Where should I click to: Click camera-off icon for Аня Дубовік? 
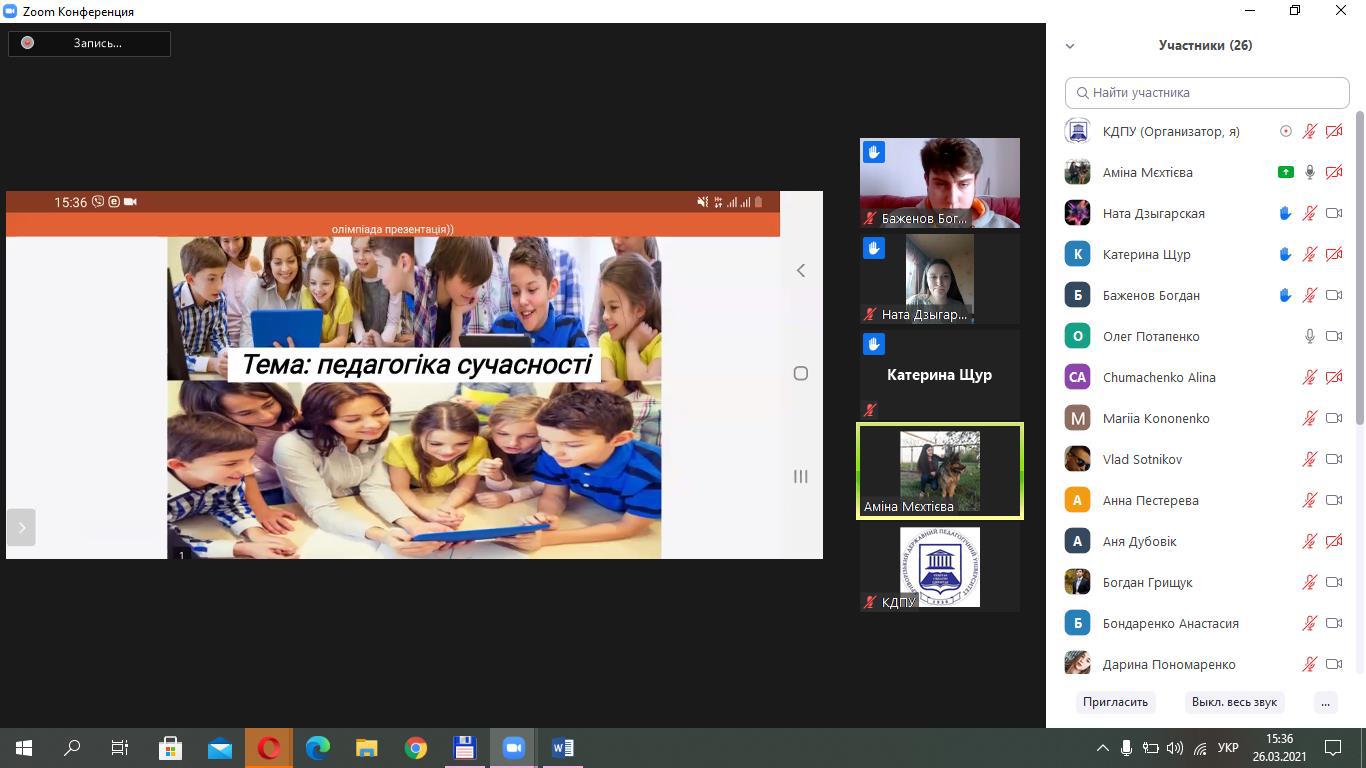pyautogui.click(x=1334, y=541)
